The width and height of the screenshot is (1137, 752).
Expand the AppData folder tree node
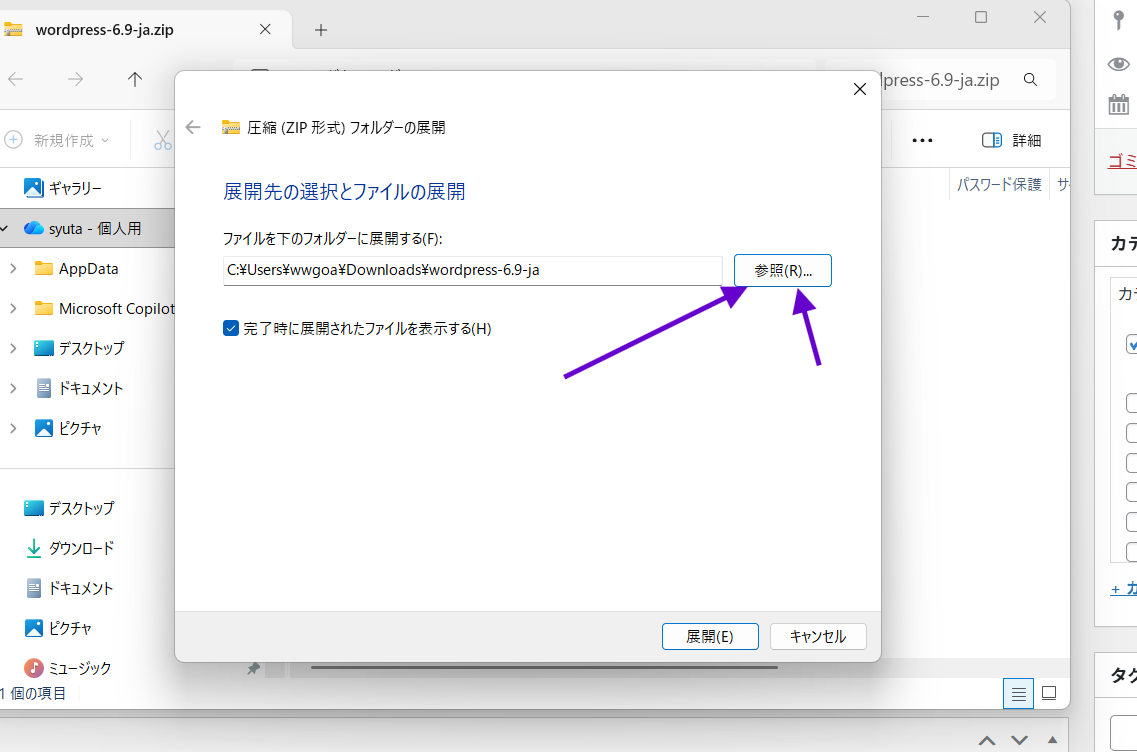[x=13, y=268]
